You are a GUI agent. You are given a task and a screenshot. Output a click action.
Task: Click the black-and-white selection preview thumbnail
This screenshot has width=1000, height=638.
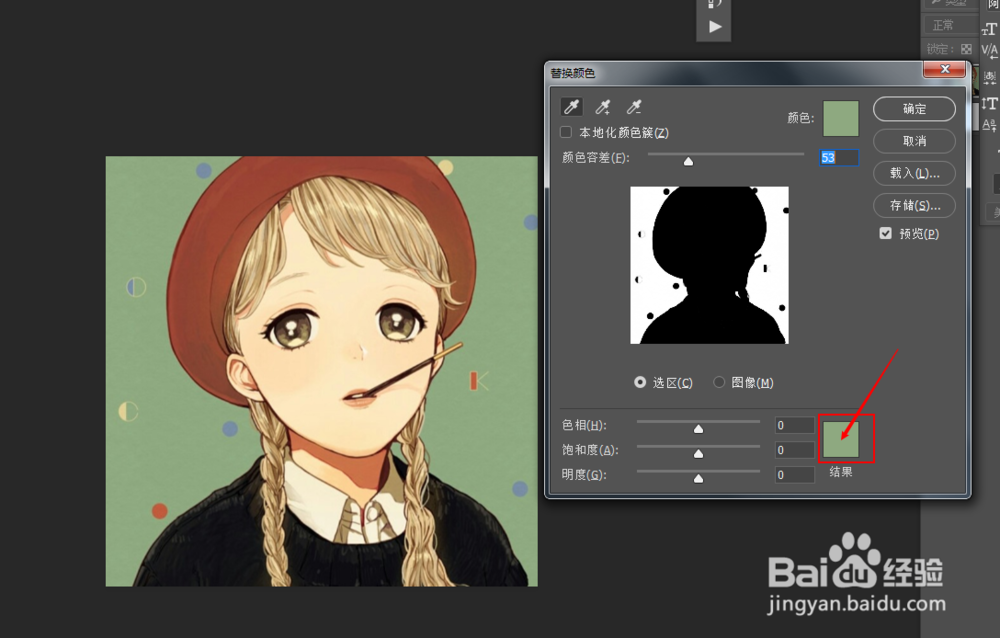[709, 265]
